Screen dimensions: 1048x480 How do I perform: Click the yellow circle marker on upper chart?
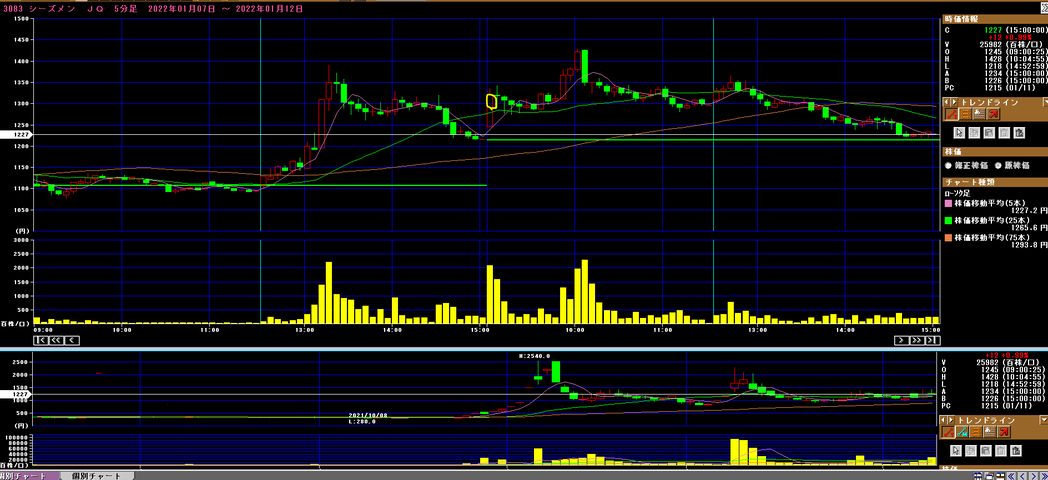[491, 101]
